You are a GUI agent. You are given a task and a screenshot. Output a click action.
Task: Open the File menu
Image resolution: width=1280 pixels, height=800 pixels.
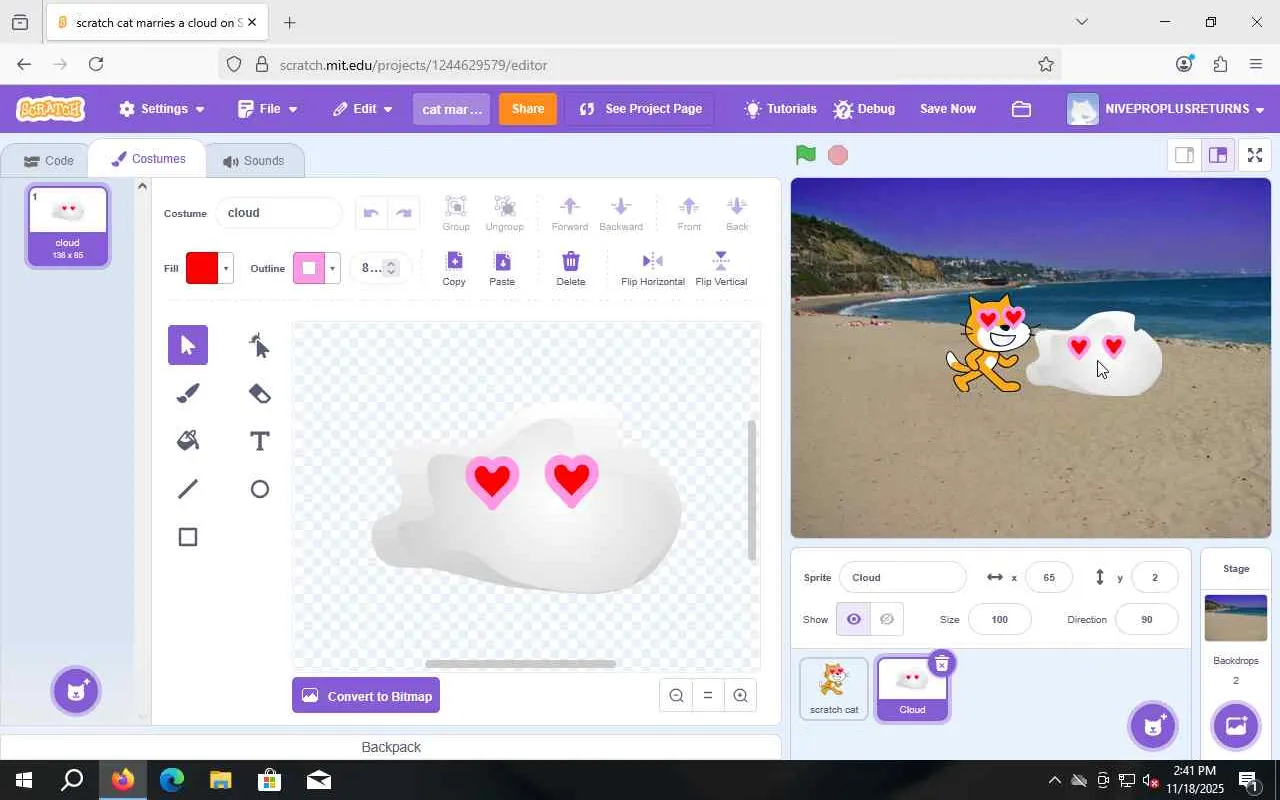(x=268, y=109)
